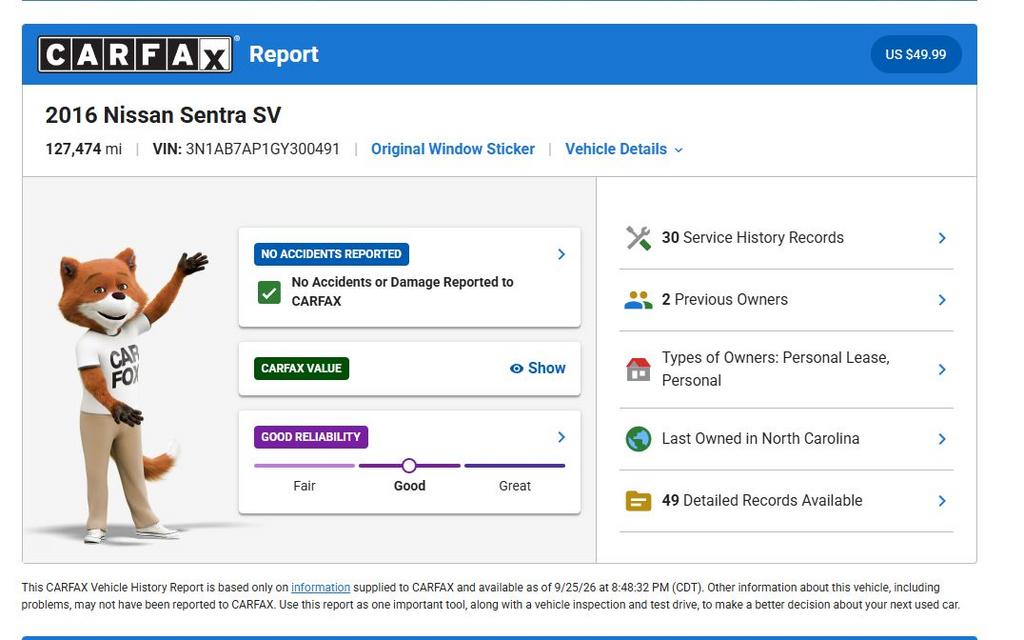Open 30 Service History Records row
The height and width of the screenshot is (640, 1024).
click(786, 238)
